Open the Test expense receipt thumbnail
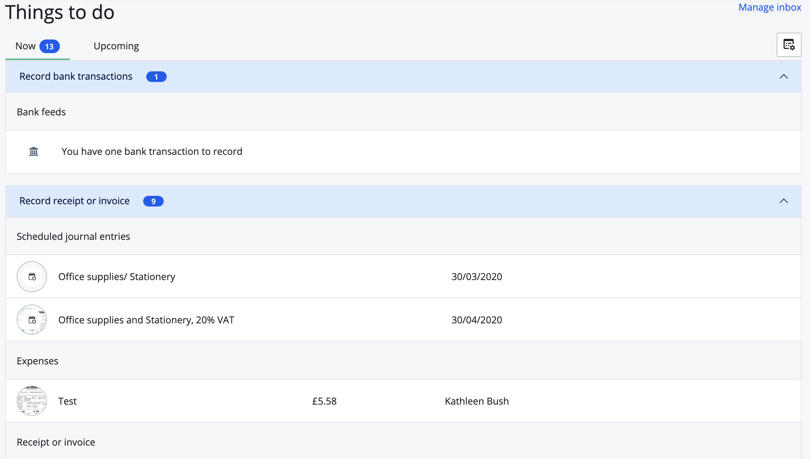Viewport: 810px width, 459px height. [32, 401]
